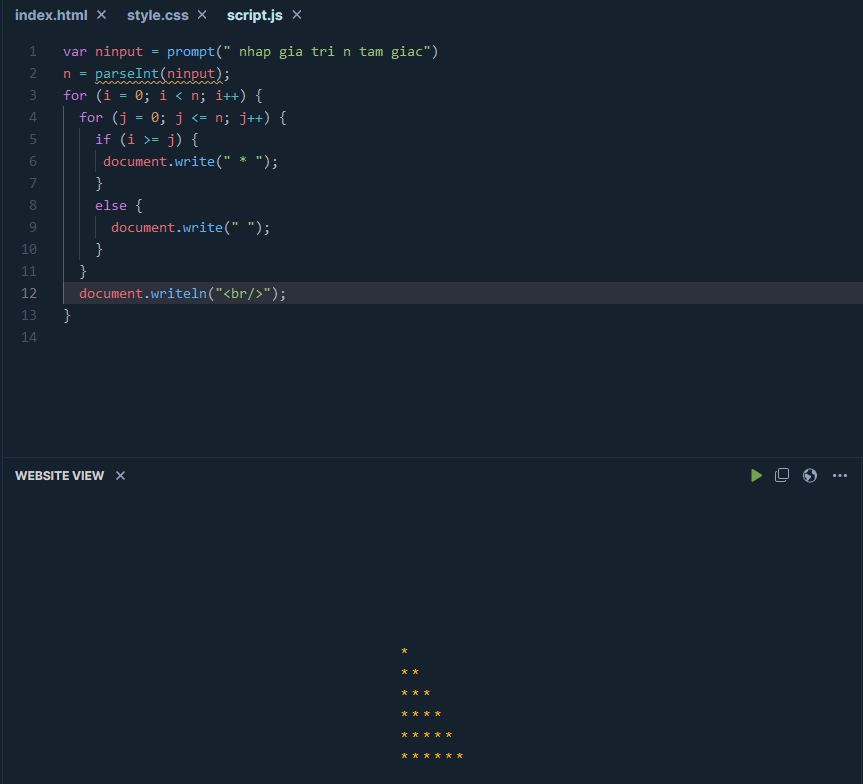Click the WEBSITE VIEW panel title
This screenshot has height=784, width=863.
point(59,475)
